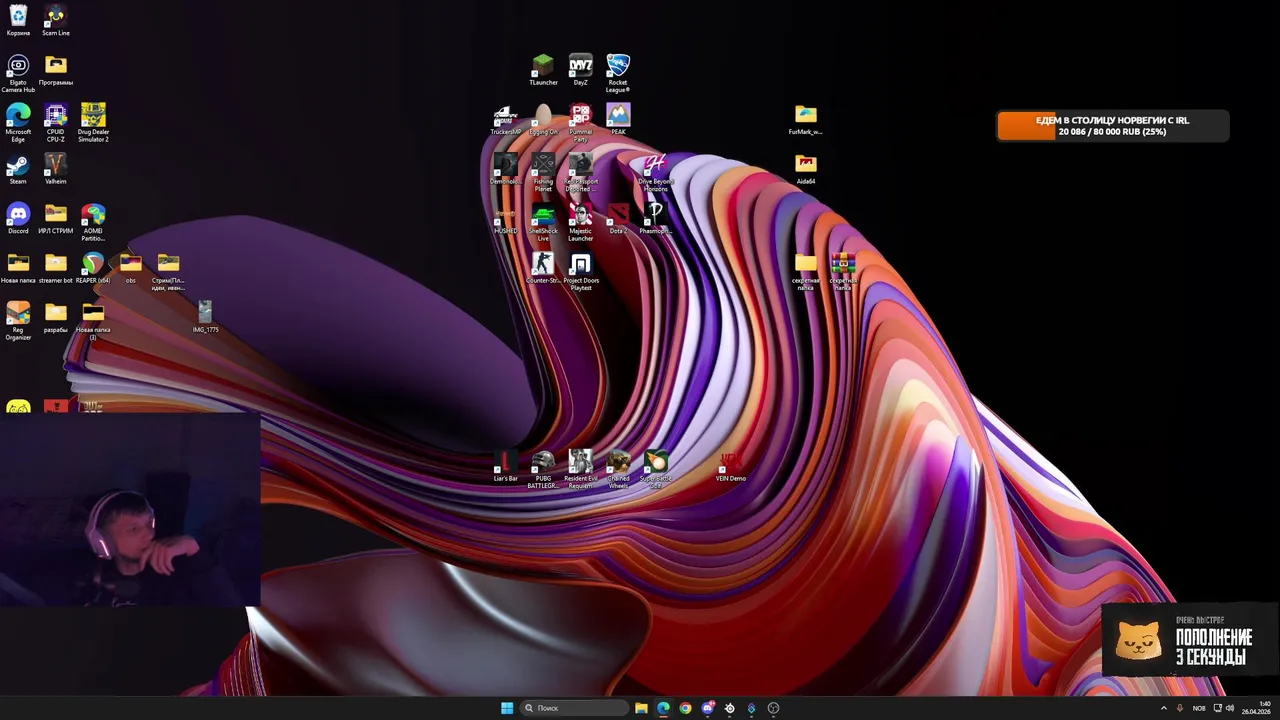Open the разрабы folder
The image size is (1280, 720).
(x=56, y=318)
